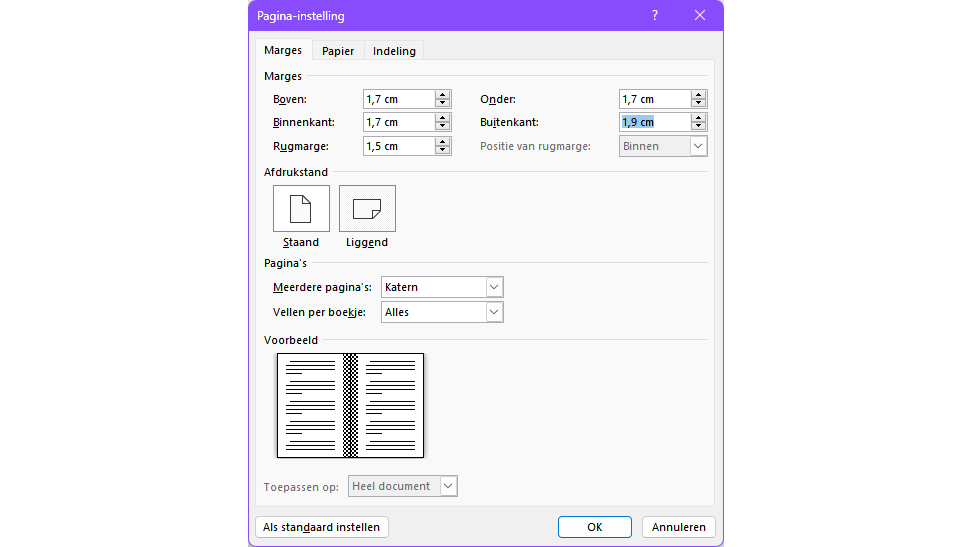
Task: Decrease the Buitenkant margin value
Action: [x=699, y=126]
